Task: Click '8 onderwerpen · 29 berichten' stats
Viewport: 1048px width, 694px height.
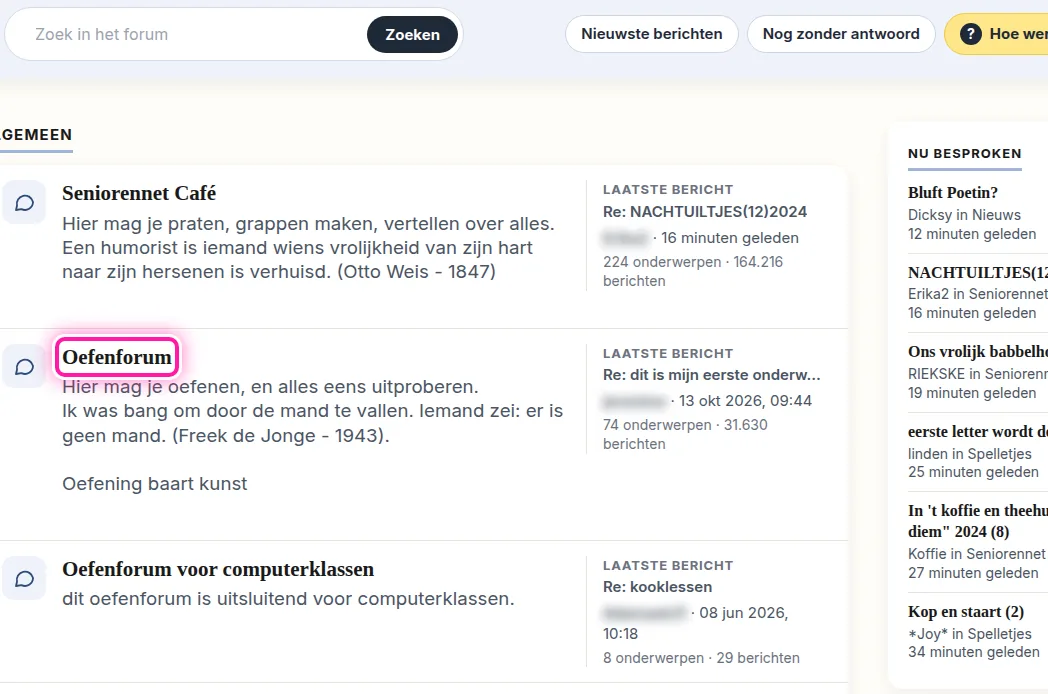Action: click(x=701, y=658)
